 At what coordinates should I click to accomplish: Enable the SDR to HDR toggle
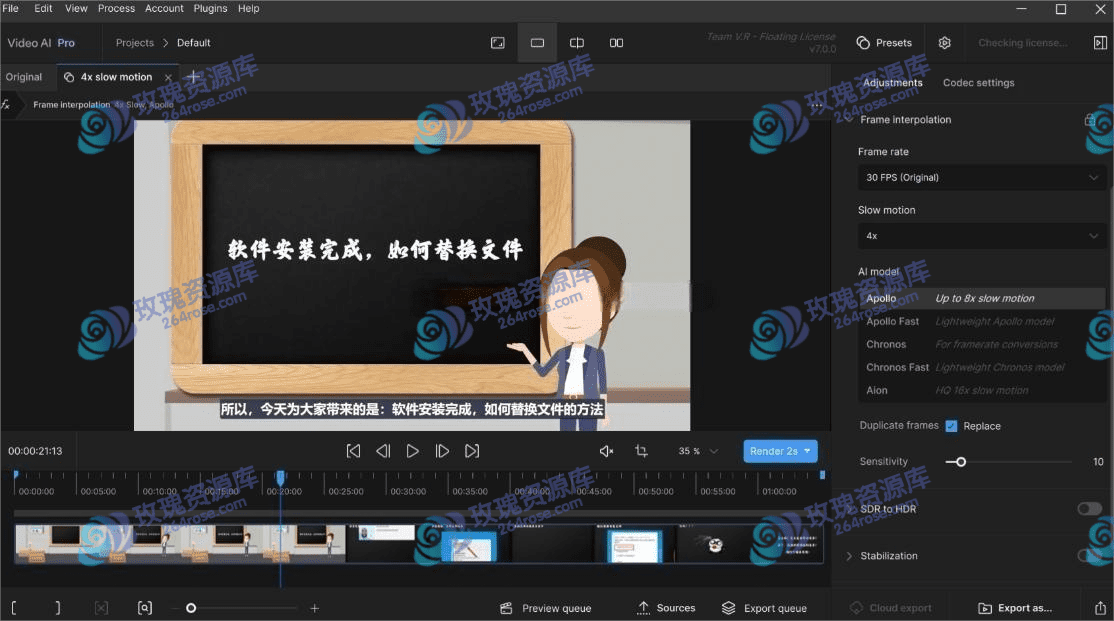click(1089, 509)
